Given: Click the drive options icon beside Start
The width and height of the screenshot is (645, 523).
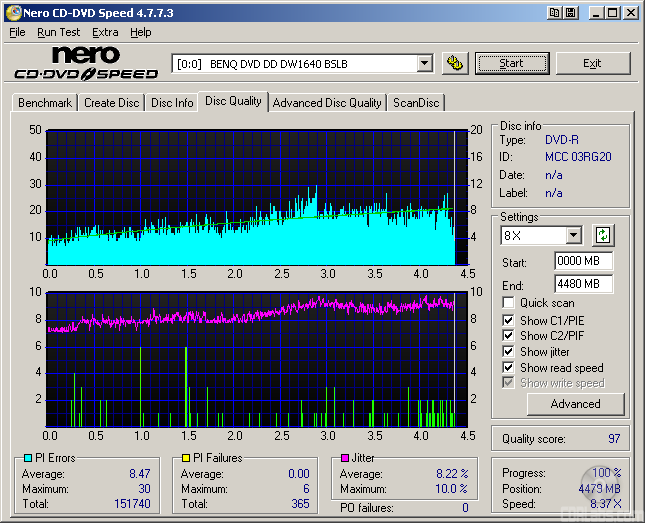Looking at the screenshot, I should coord(455,63).
